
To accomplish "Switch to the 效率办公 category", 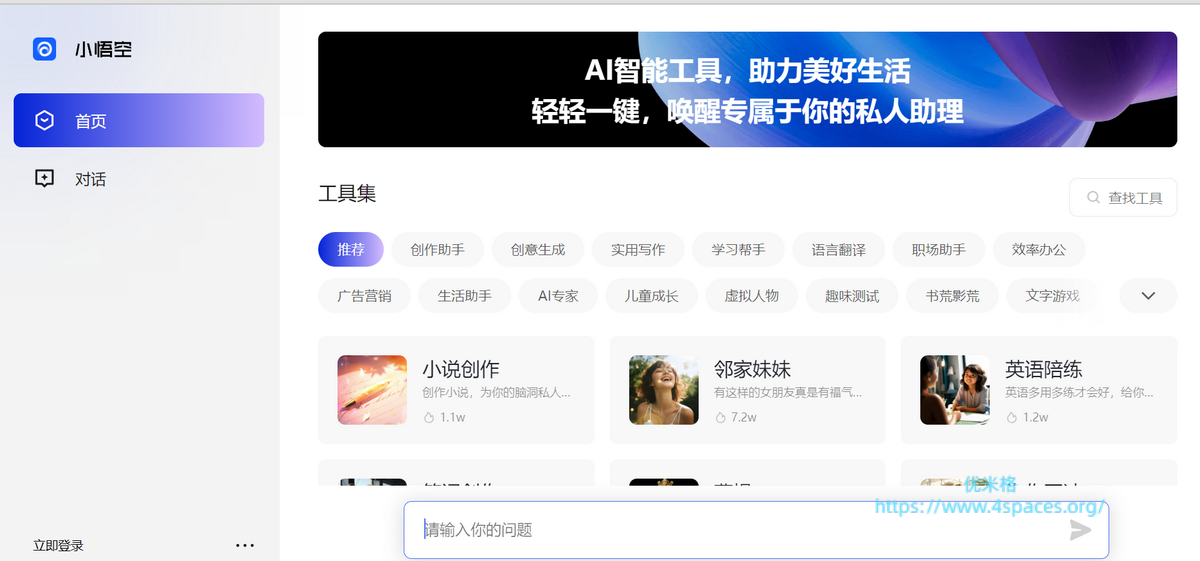I will [x=1038, y=250].
